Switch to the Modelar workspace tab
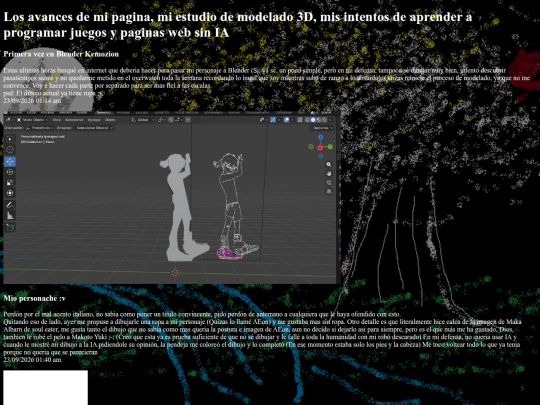Screen dimensions: 540x405 pyautogui.click(x=123, y=112)
